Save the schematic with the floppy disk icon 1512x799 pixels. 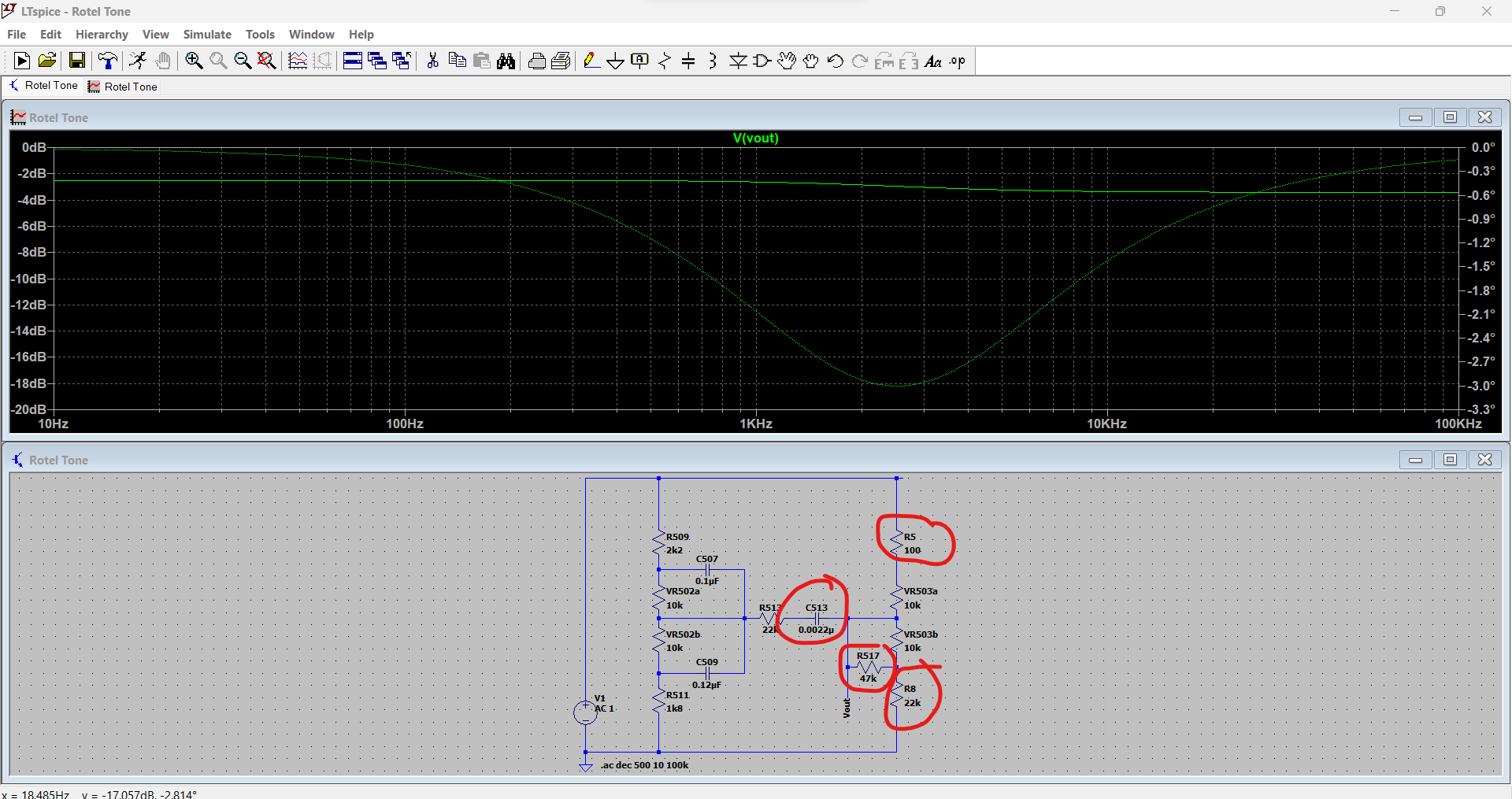[77, 61]
